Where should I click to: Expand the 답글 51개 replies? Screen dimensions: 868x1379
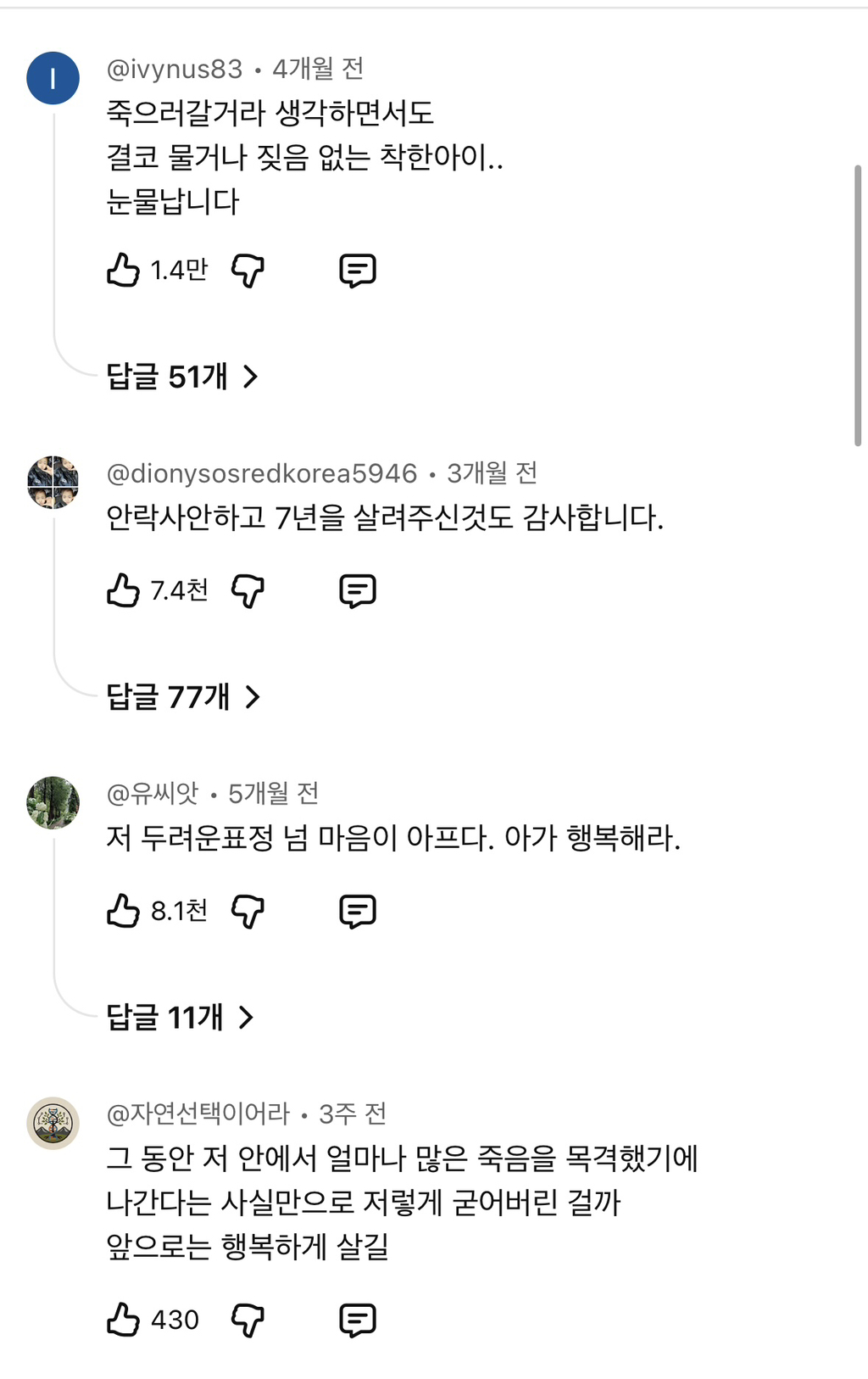tap(181, 376)
